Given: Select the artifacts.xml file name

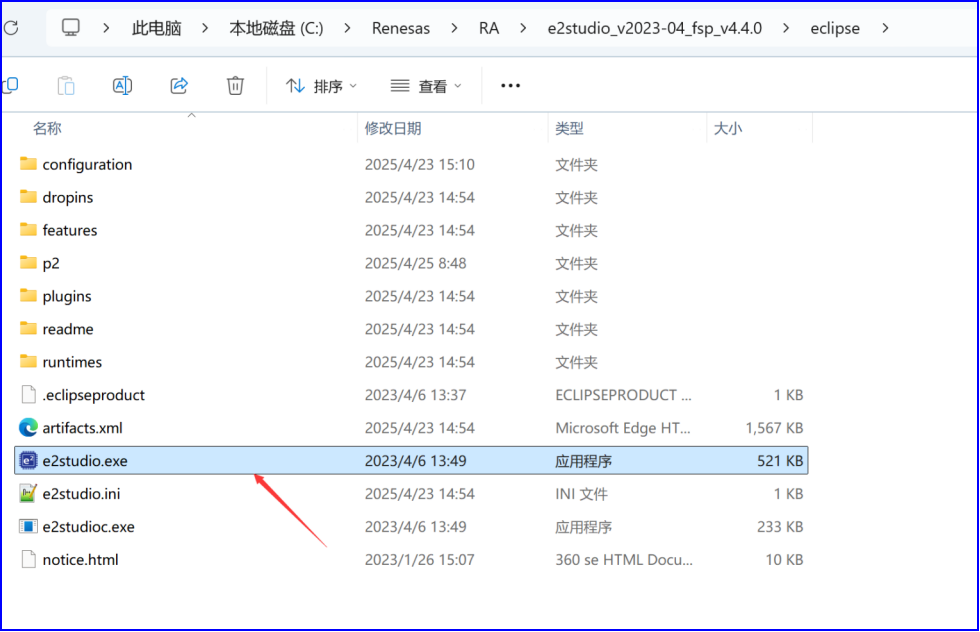Looking at the screenshot, I should coord(82,428).
